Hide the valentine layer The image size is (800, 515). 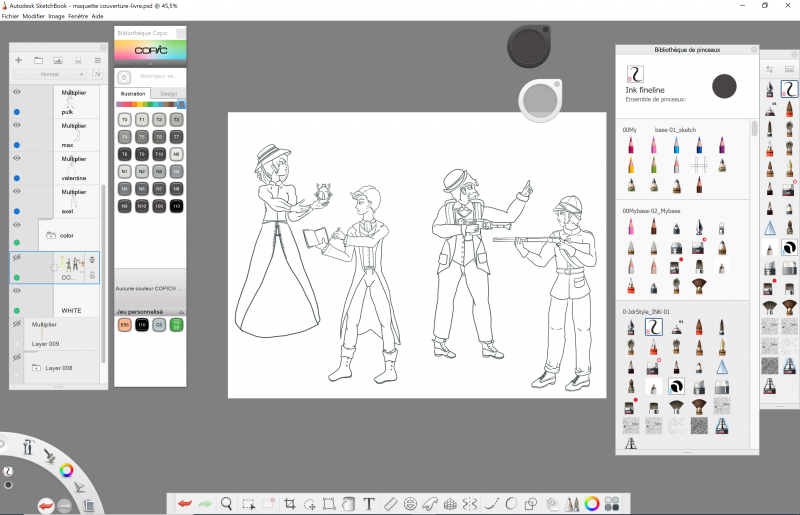point(17,158)
